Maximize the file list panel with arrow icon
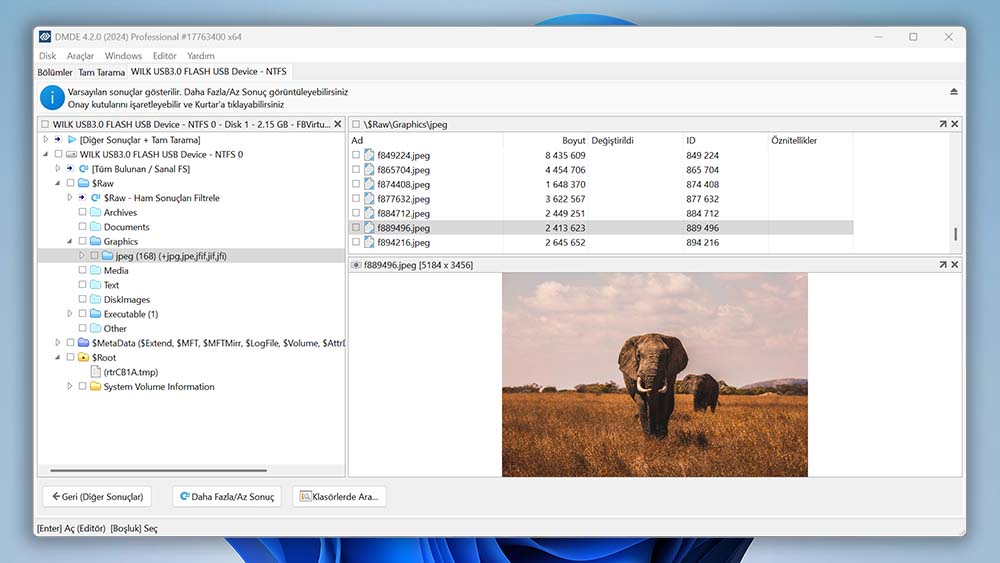 click(943, 124)
